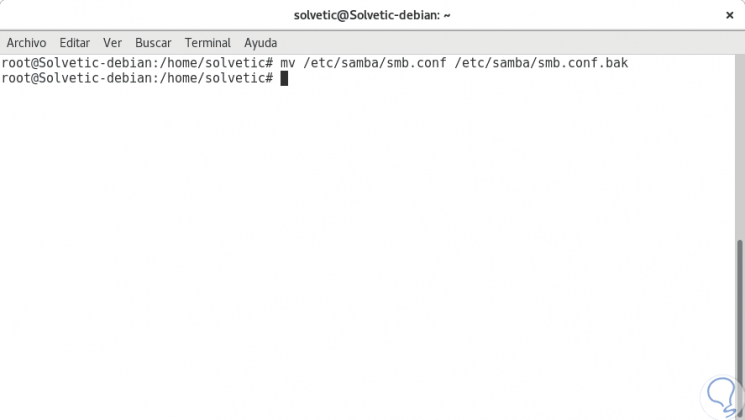This screenshot has width=745, height=420.
Task: Click the /etc/samba/smb.conf.bak path text
Action: click(x=540, y=63)
